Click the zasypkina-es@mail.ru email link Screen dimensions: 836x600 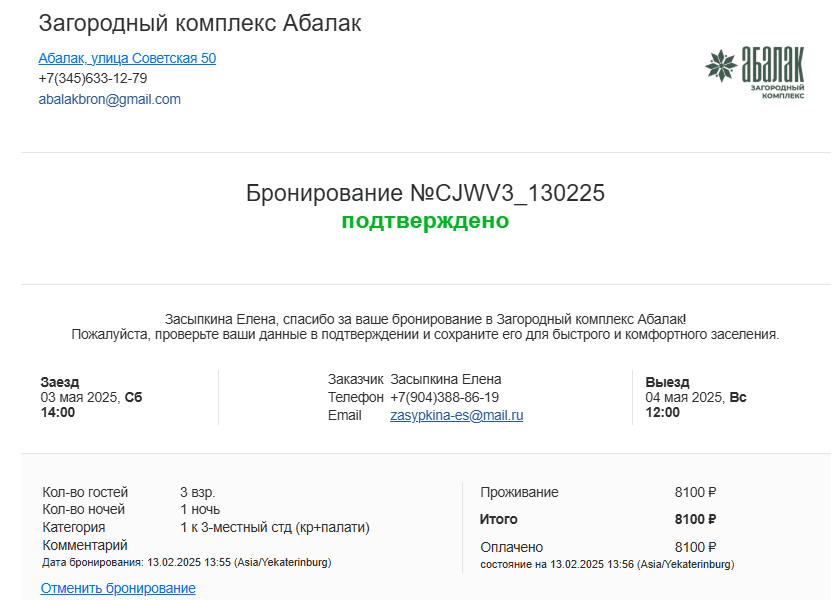456,415
